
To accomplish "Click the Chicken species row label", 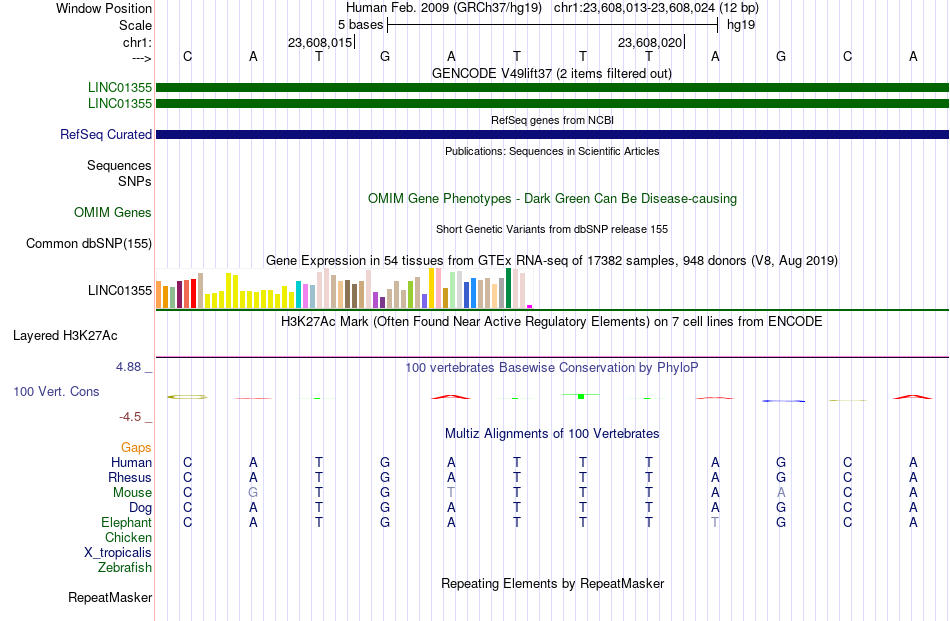I will (128, 538).
